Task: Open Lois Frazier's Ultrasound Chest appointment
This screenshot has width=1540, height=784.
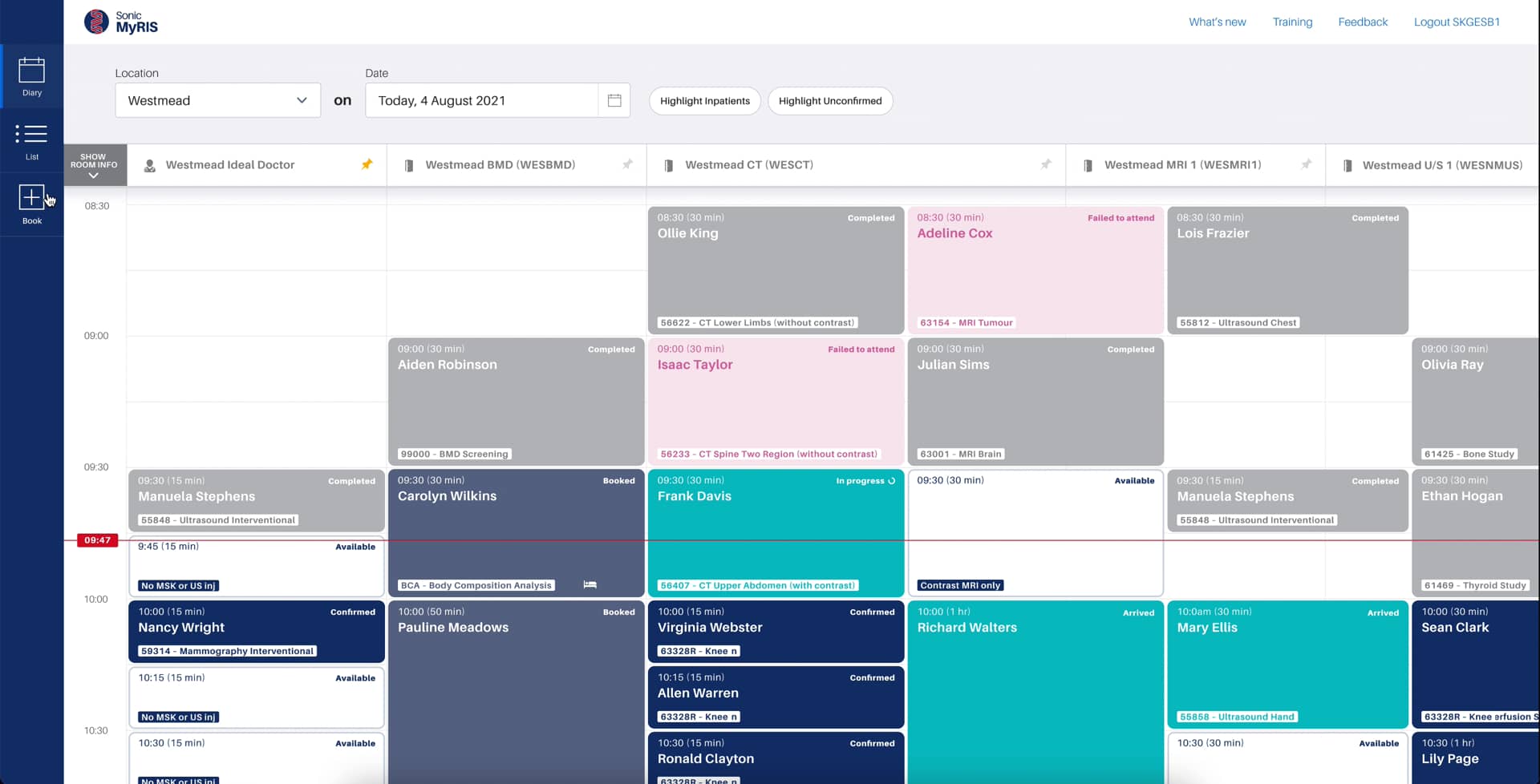Action: tap(1287, 270)
